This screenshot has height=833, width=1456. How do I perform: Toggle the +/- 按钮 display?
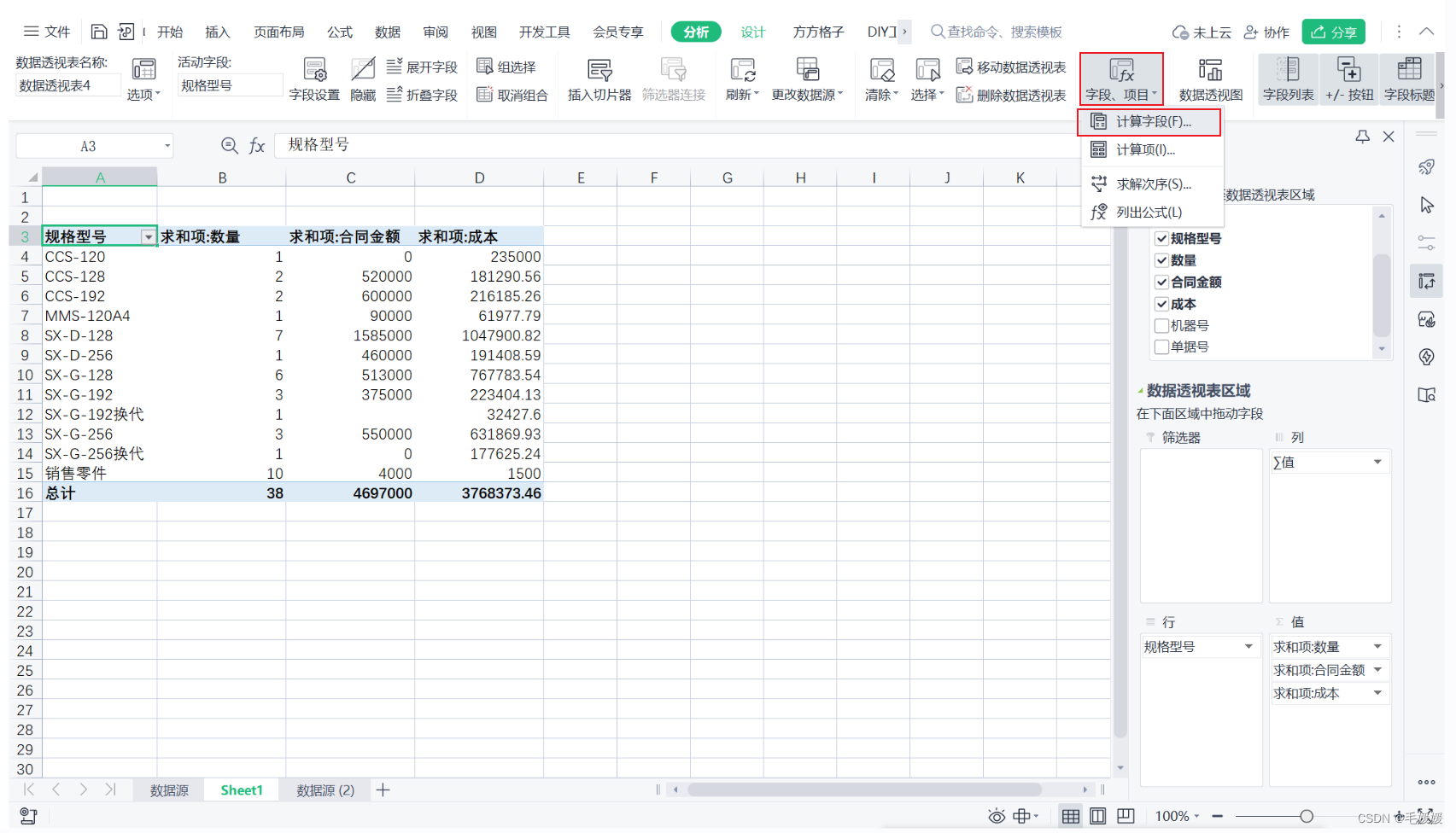[x=1348, y=79]
